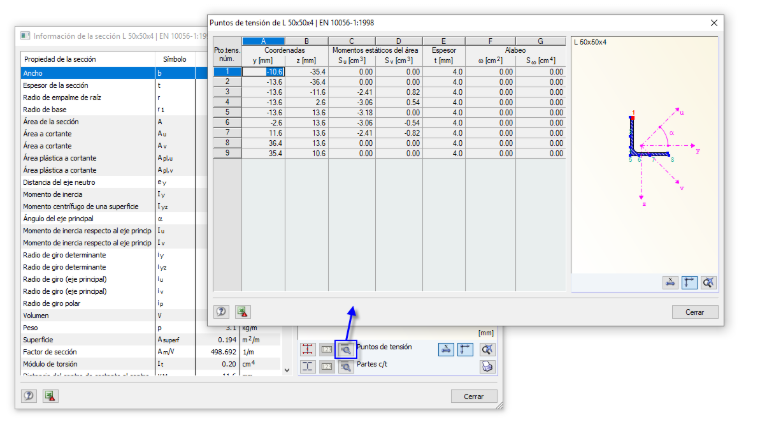760x433 pixels.
Task: Toggle dimensions in section info window graphic
Action: coord(446,349)
